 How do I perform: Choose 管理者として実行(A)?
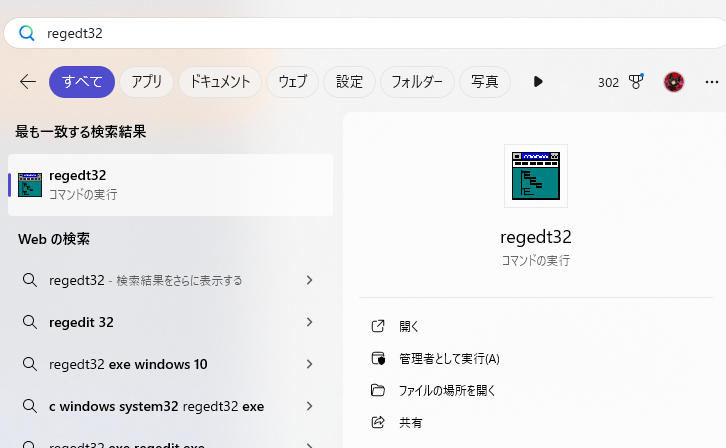pos(449,359)
